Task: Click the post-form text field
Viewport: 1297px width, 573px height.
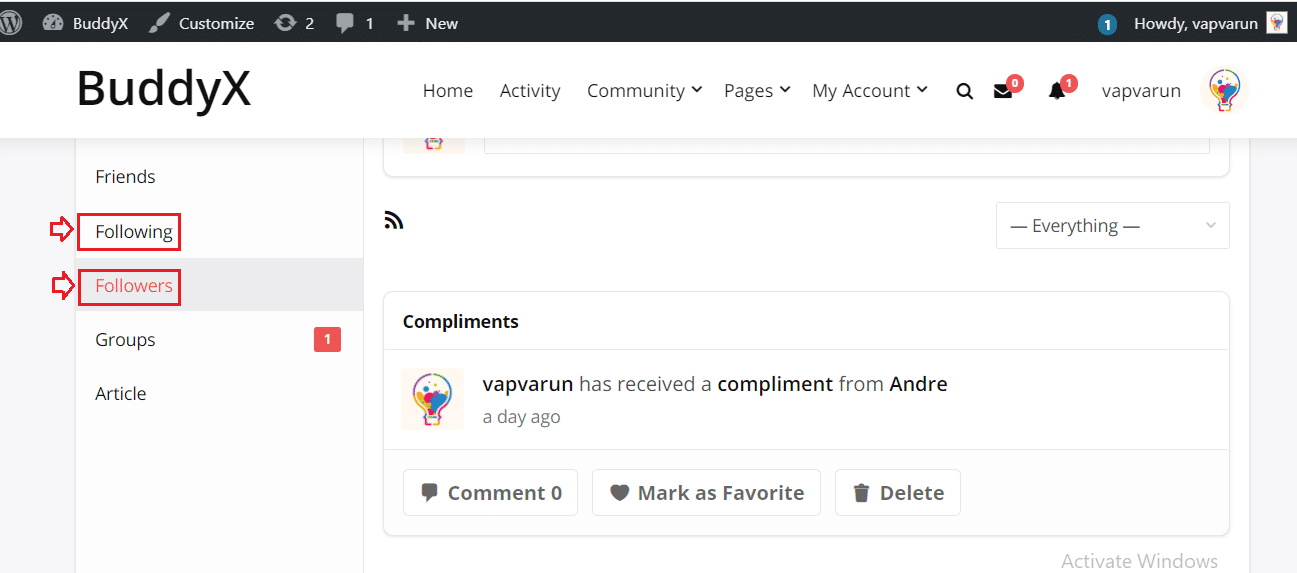Action: pos(846,145)
